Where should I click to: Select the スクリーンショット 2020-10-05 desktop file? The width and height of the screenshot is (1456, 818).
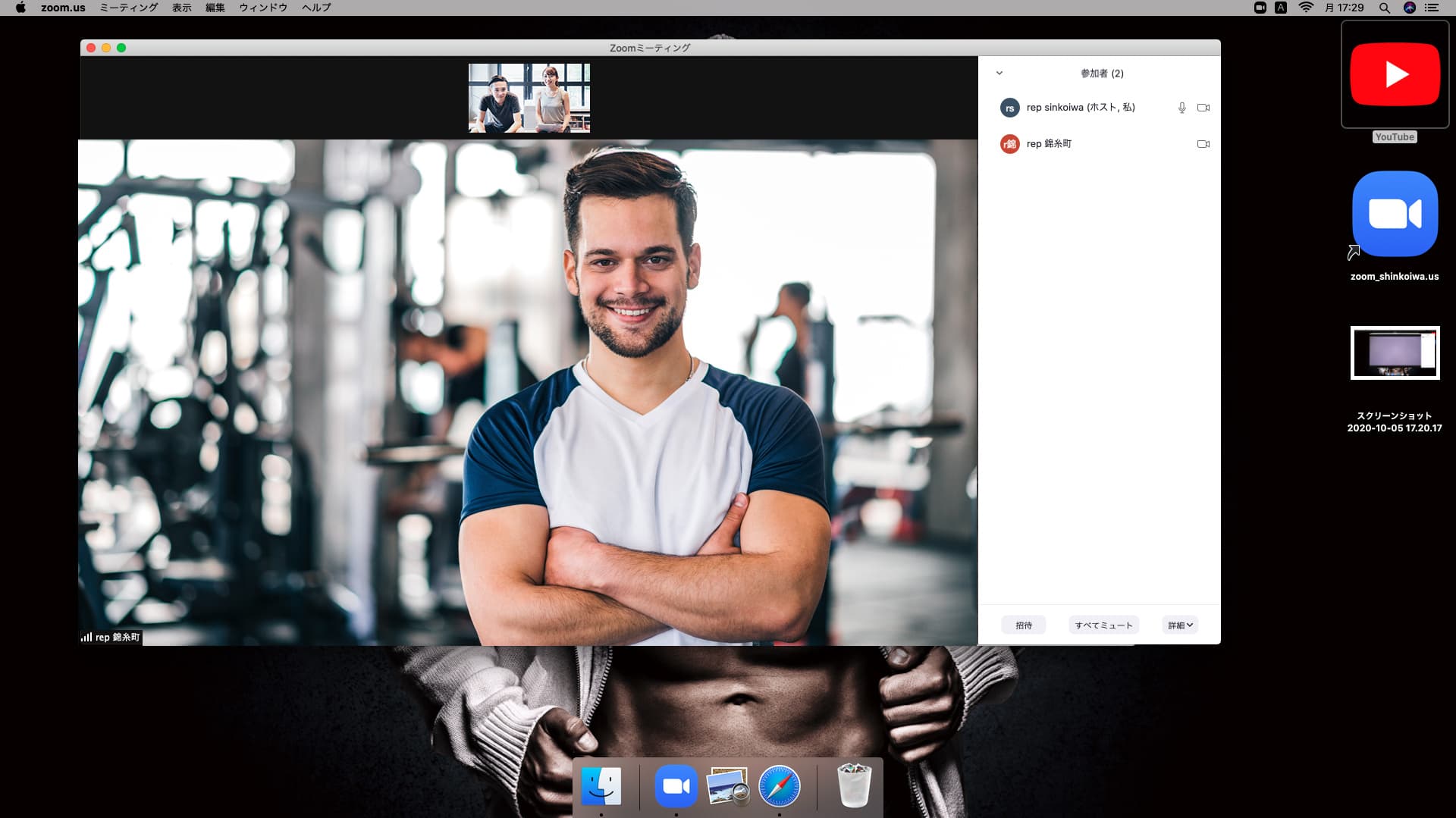click(1395, 379)
